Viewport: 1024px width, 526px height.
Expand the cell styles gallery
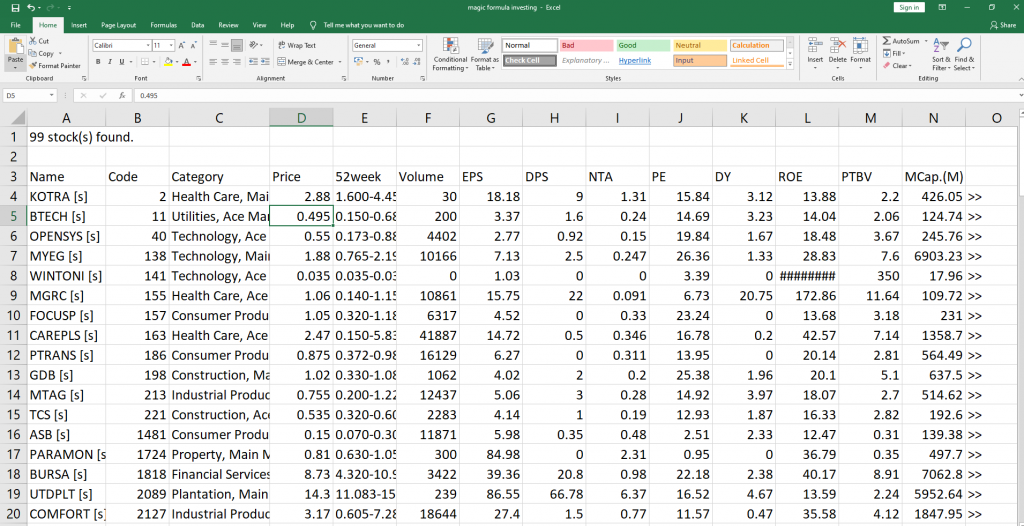[x=790, y=64]
